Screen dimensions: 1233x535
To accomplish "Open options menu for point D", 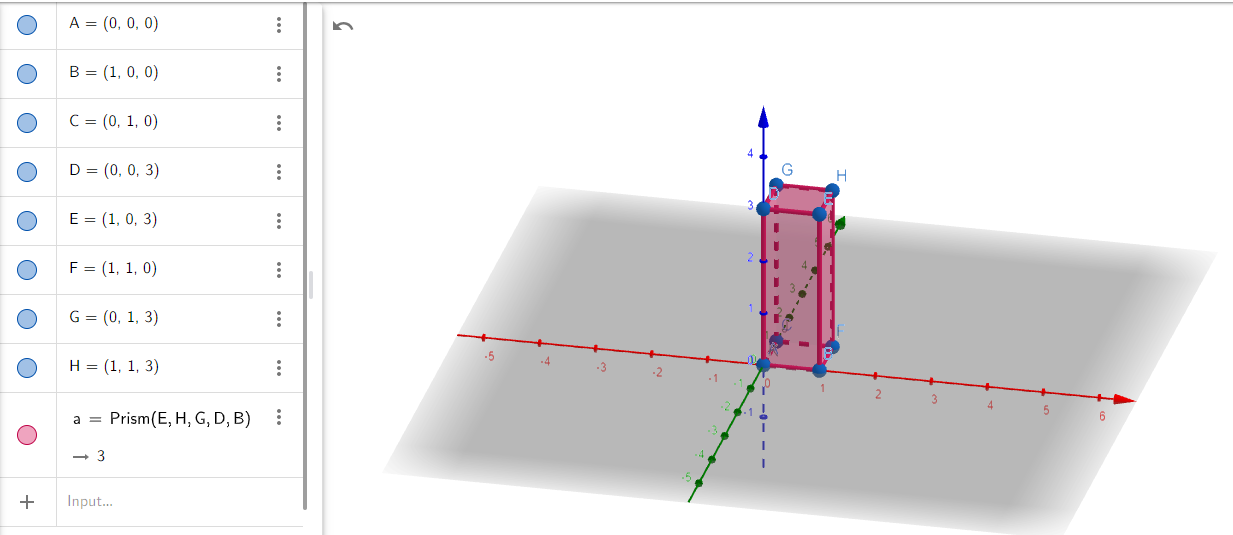I will coord(279,172).
